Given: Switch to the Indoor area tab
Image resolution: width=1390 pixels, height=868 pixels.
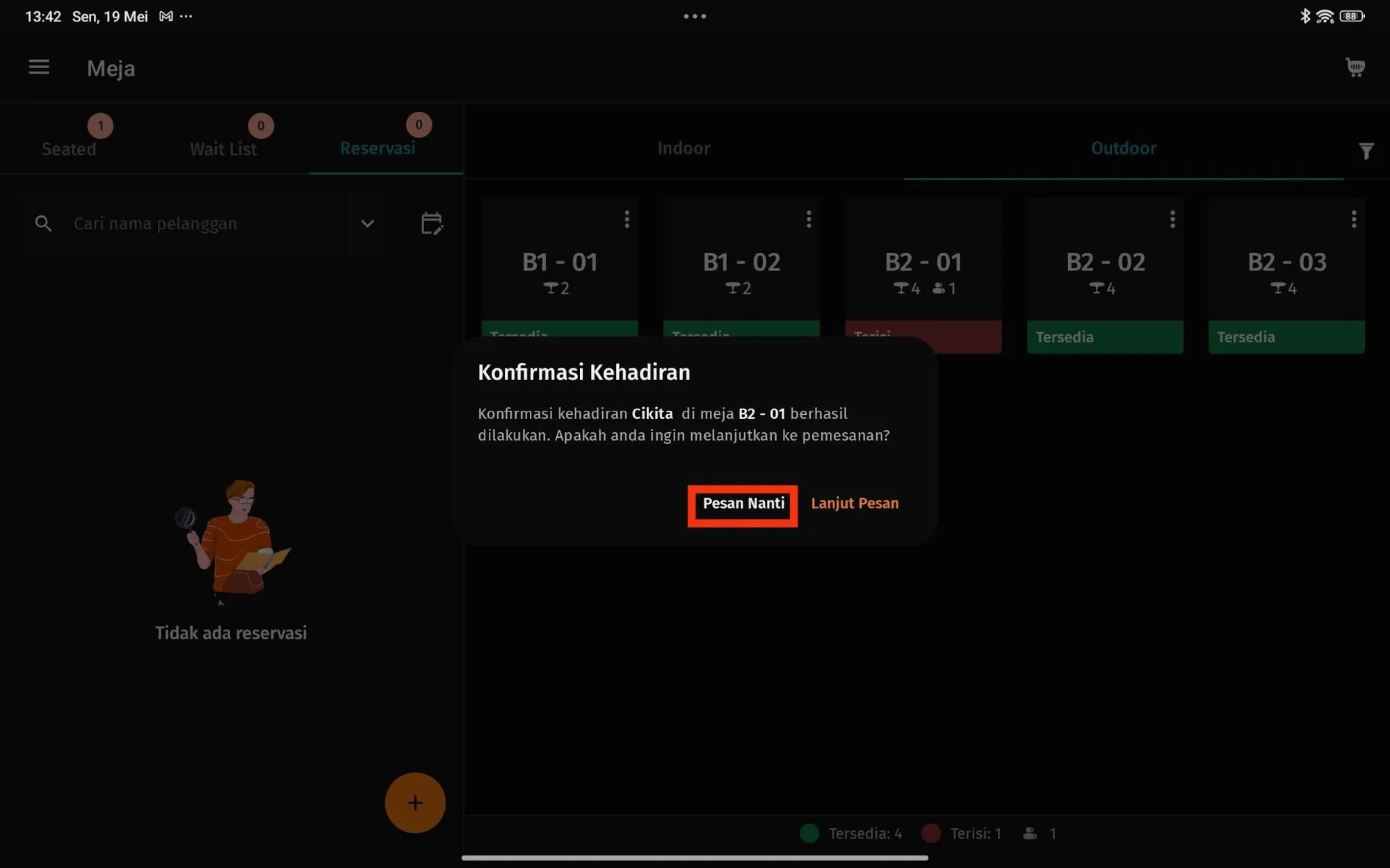Looking at the screenshot, I should click(684, 148).
